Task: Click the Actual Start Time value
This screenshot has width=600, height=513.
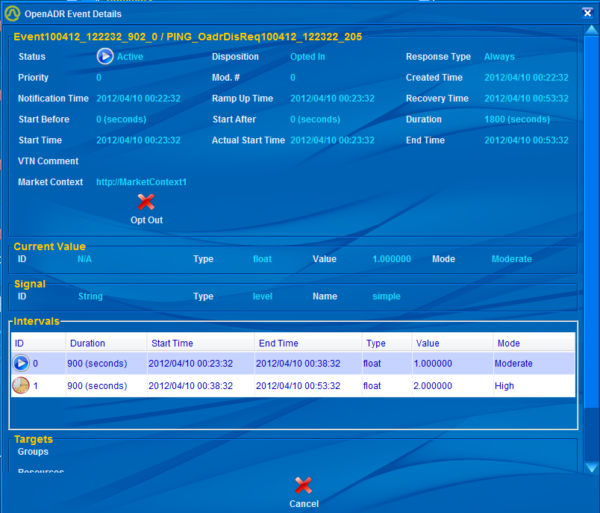Action: pyautogui.click(x=332, y=140)
